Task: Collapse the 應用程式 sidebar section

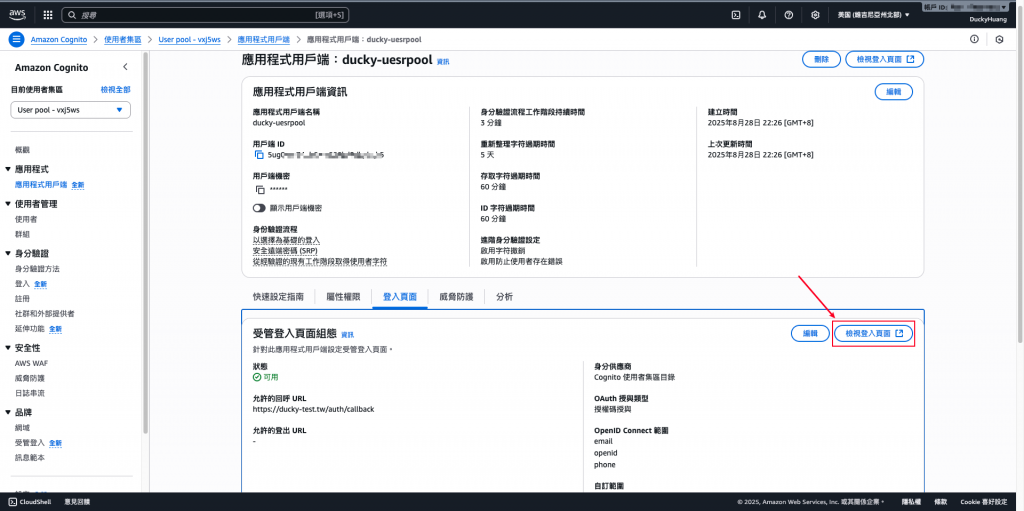Action: click(x=8, y=169)
